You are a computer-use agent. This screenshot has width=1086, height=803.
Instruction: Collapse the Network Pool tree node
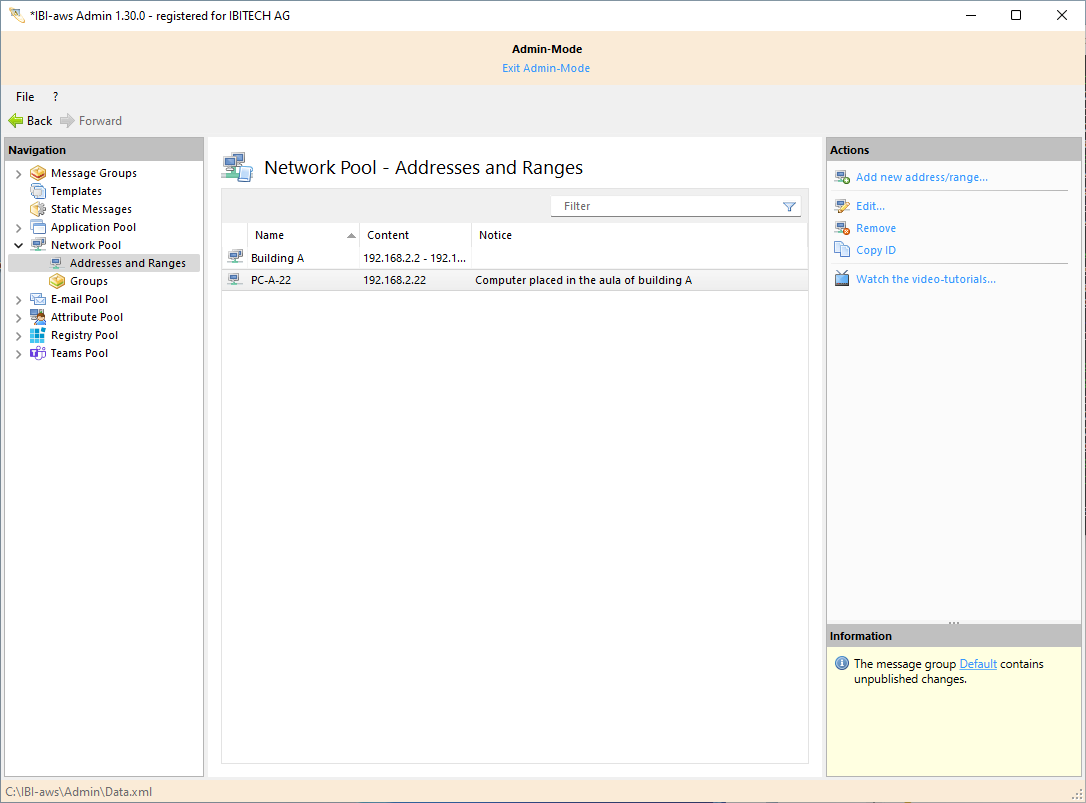[x=18, y=245]
